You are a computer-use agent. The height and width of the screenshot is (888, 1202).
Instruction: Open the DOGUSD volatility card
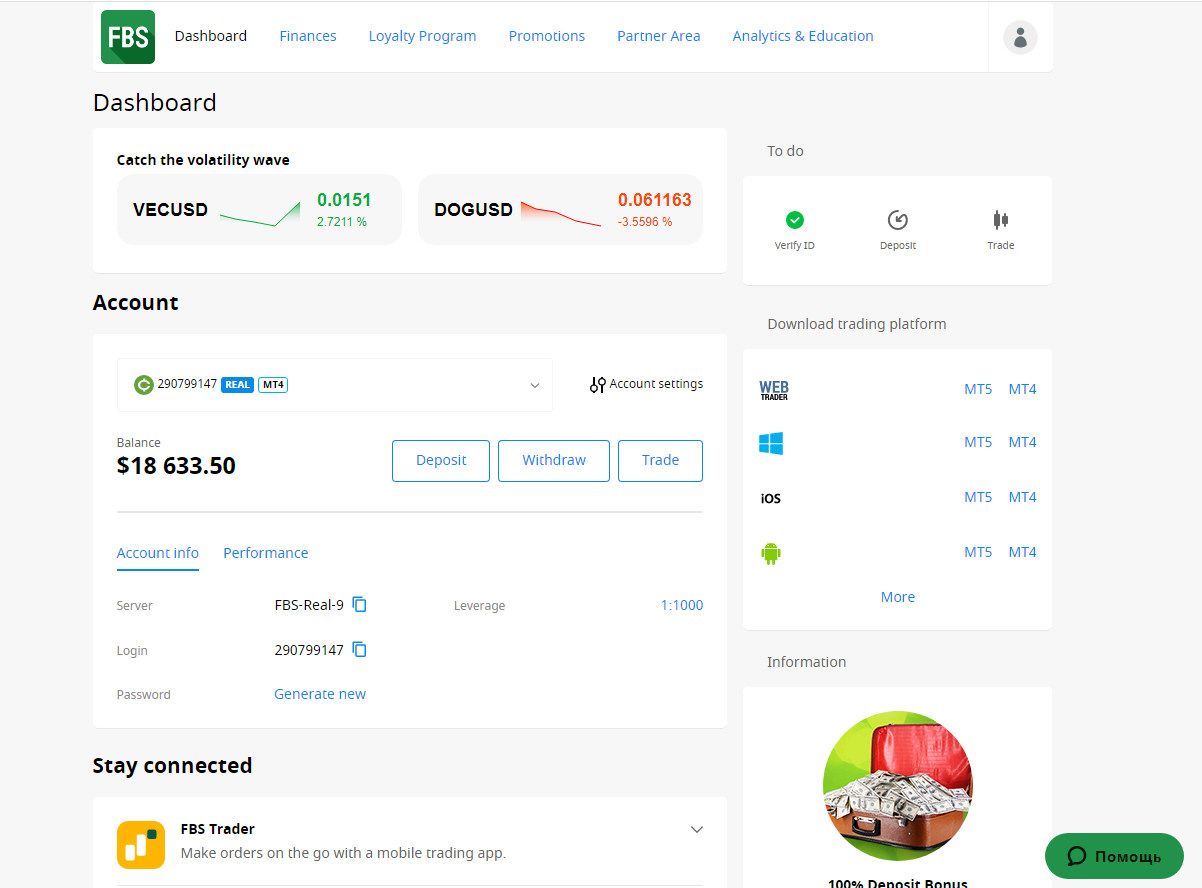point(560,210)
